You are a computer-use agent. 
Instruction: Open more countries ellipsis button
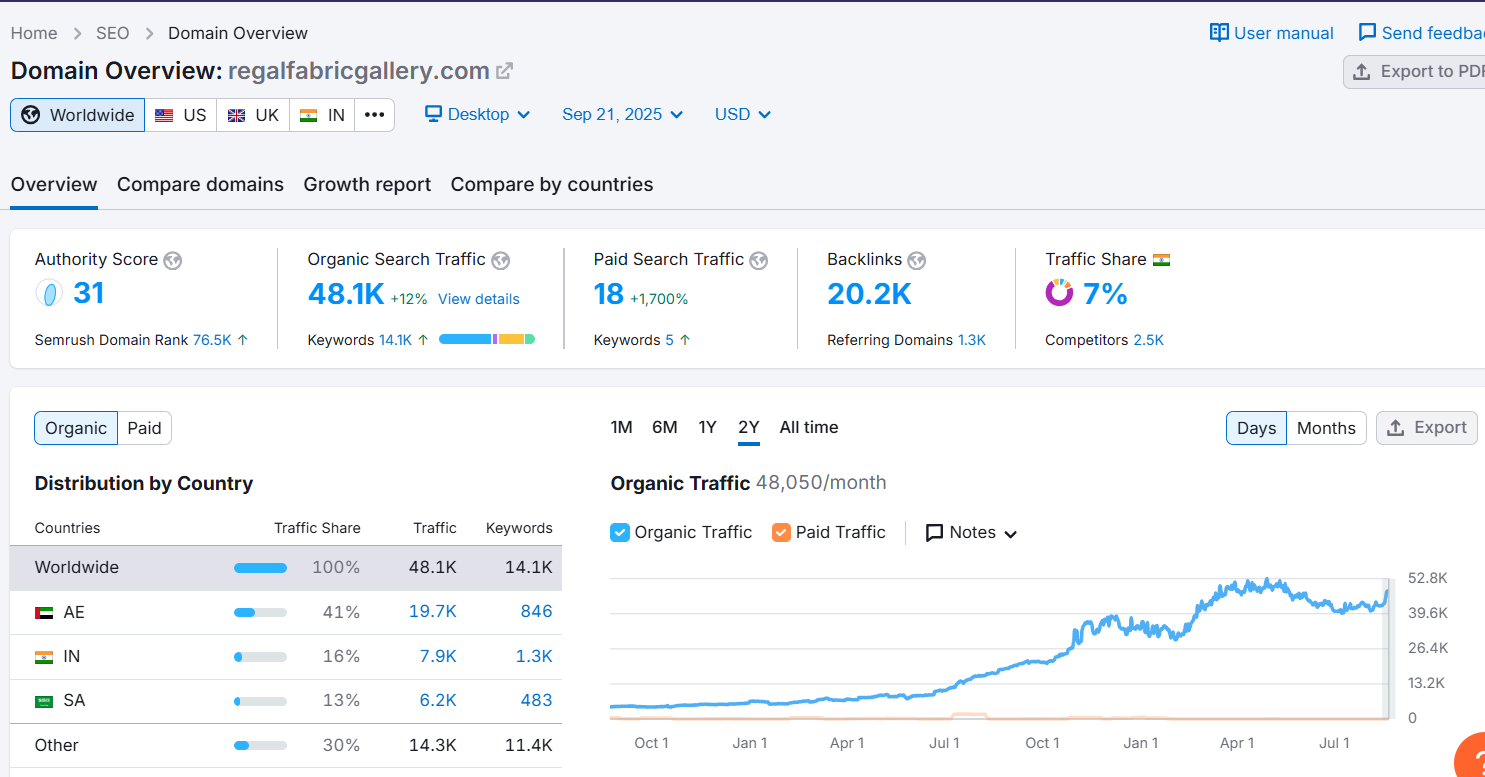pyautogui.click(x=374, y=115)
